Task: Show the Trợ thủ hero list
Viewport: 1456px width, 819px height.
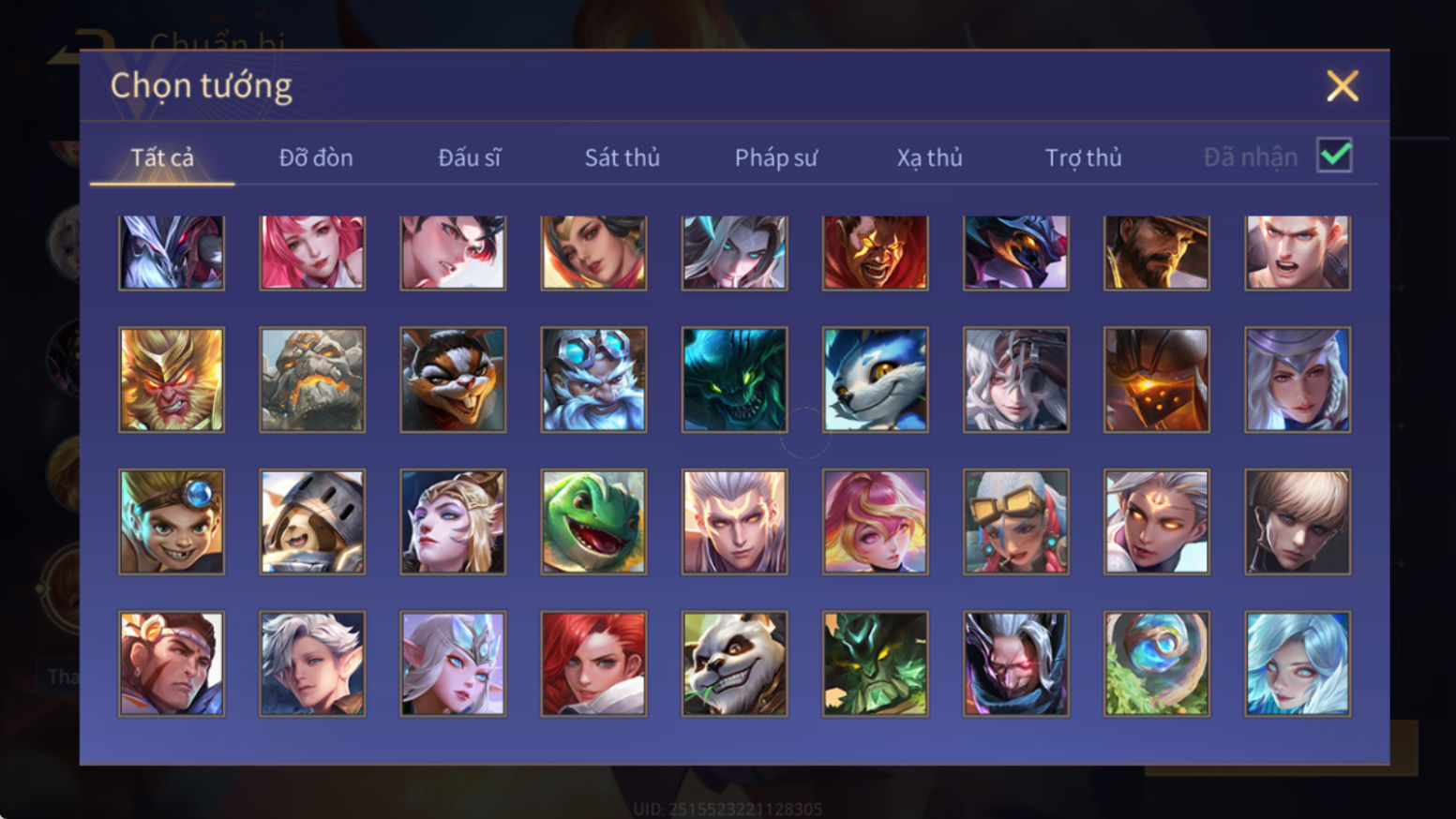Action: (1084, 157)
